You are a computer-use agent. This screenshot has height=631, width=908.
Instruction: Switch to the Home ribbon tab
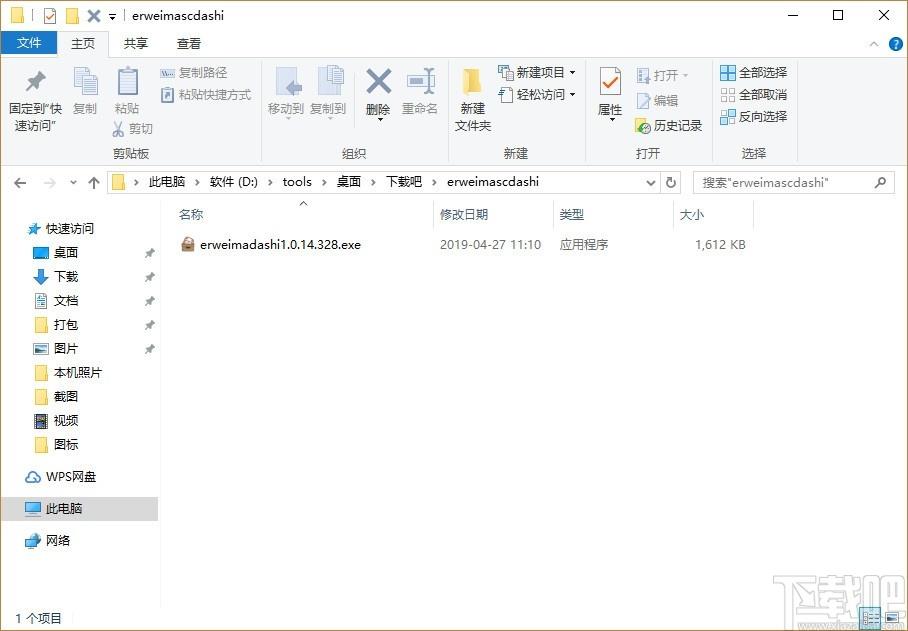click(83, 43)
